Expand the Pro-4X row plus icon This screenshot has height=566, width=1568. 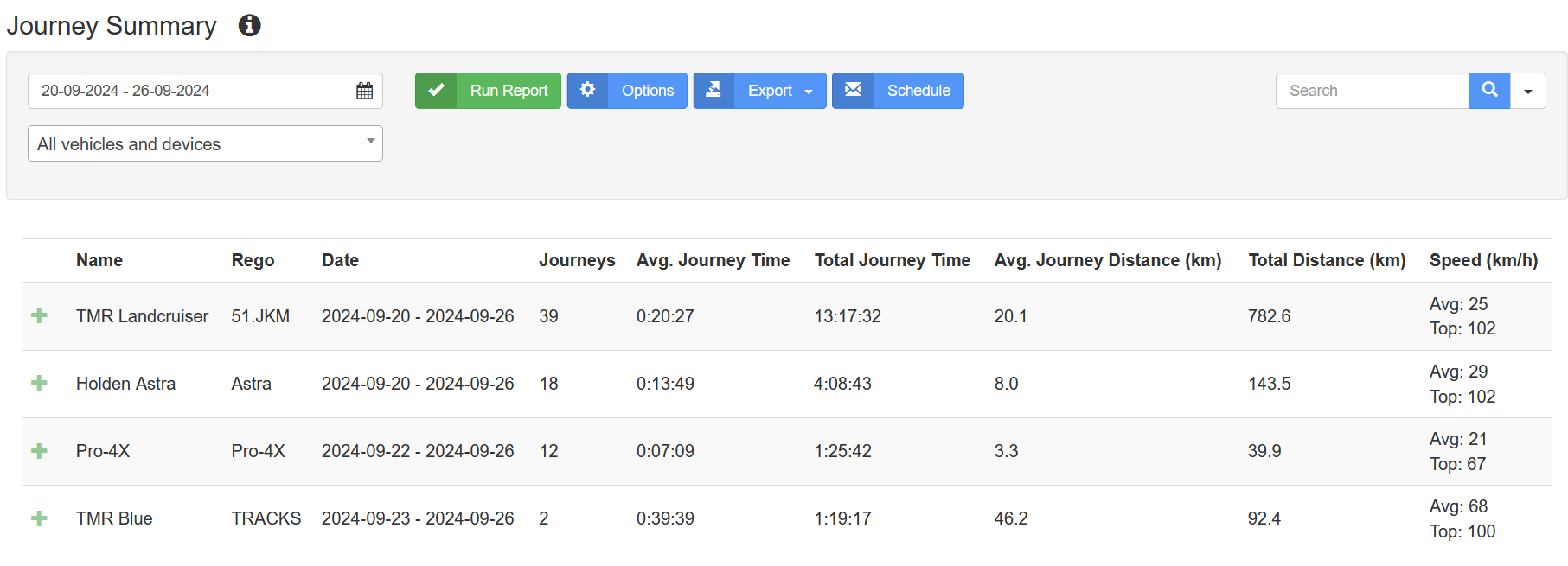point(39,451)
